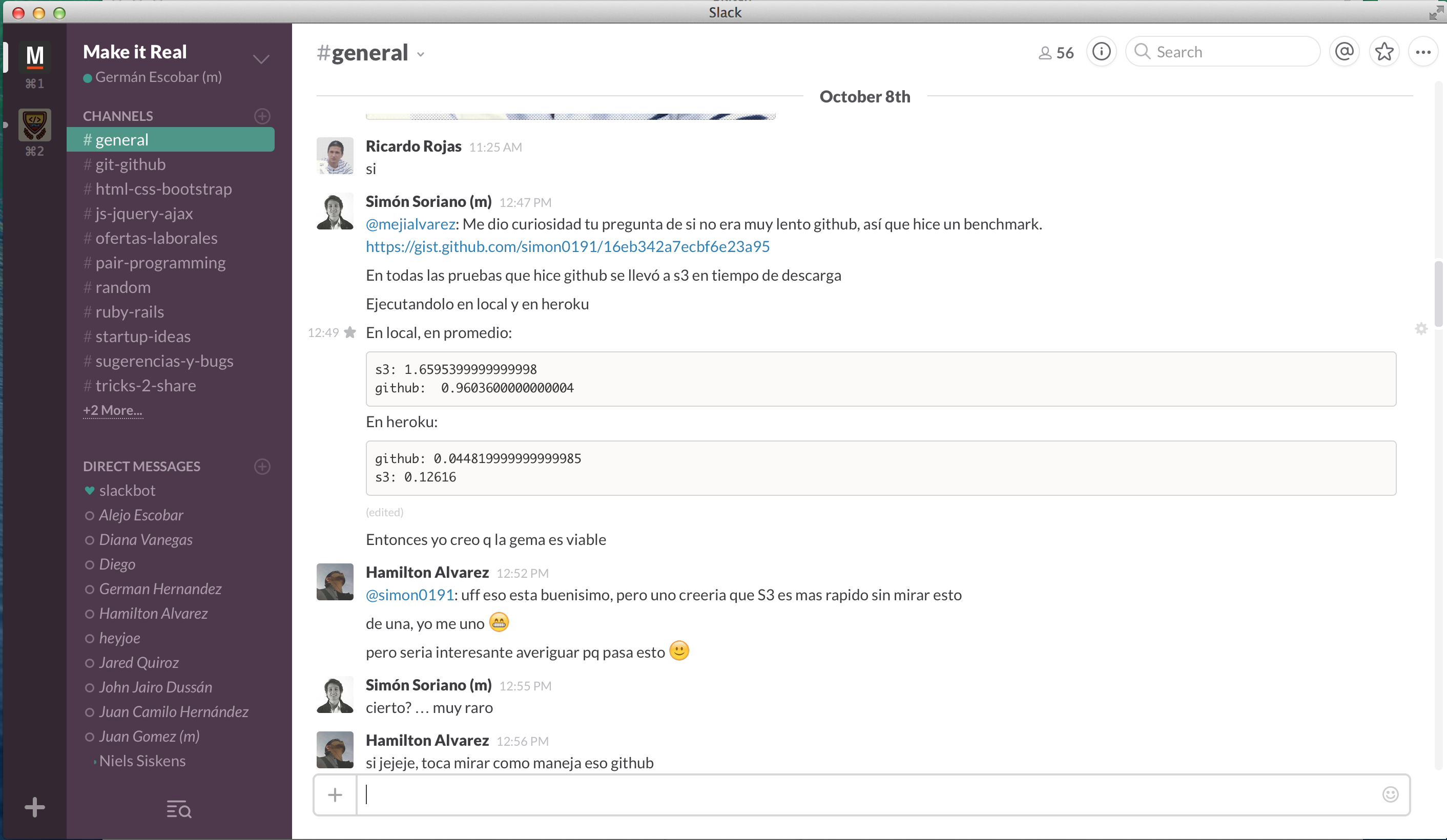Click the @simon0191 mention link
1447x840 pixels.
pos(409,595)
